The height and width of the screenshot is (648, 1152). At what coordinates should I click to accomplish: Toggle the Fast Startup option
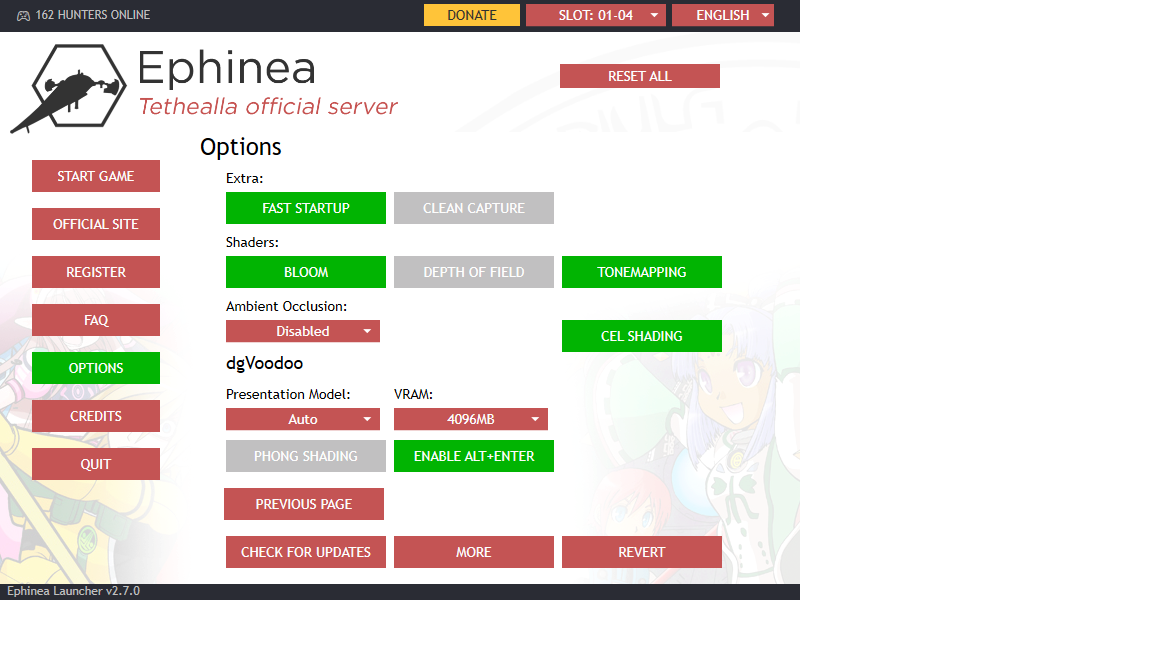[x=306, y=208]
